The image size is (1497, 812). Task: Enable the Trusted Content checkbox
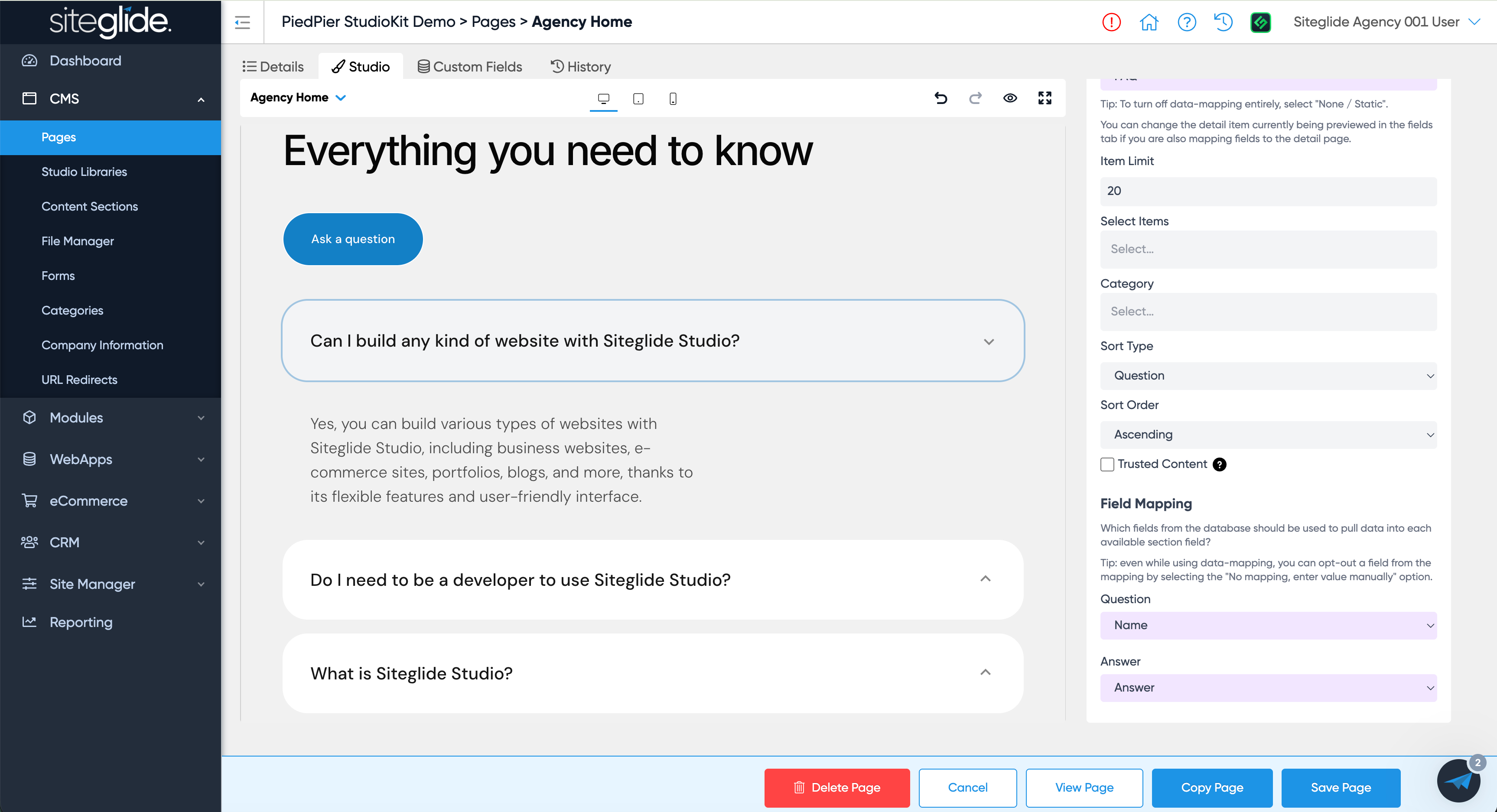click(1107, 464)
